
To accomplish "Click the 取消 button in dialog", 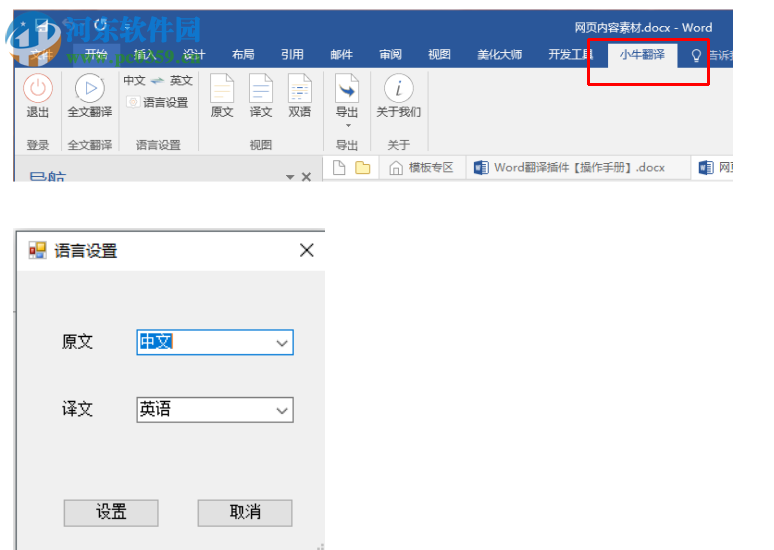I will tap(245, 512).
